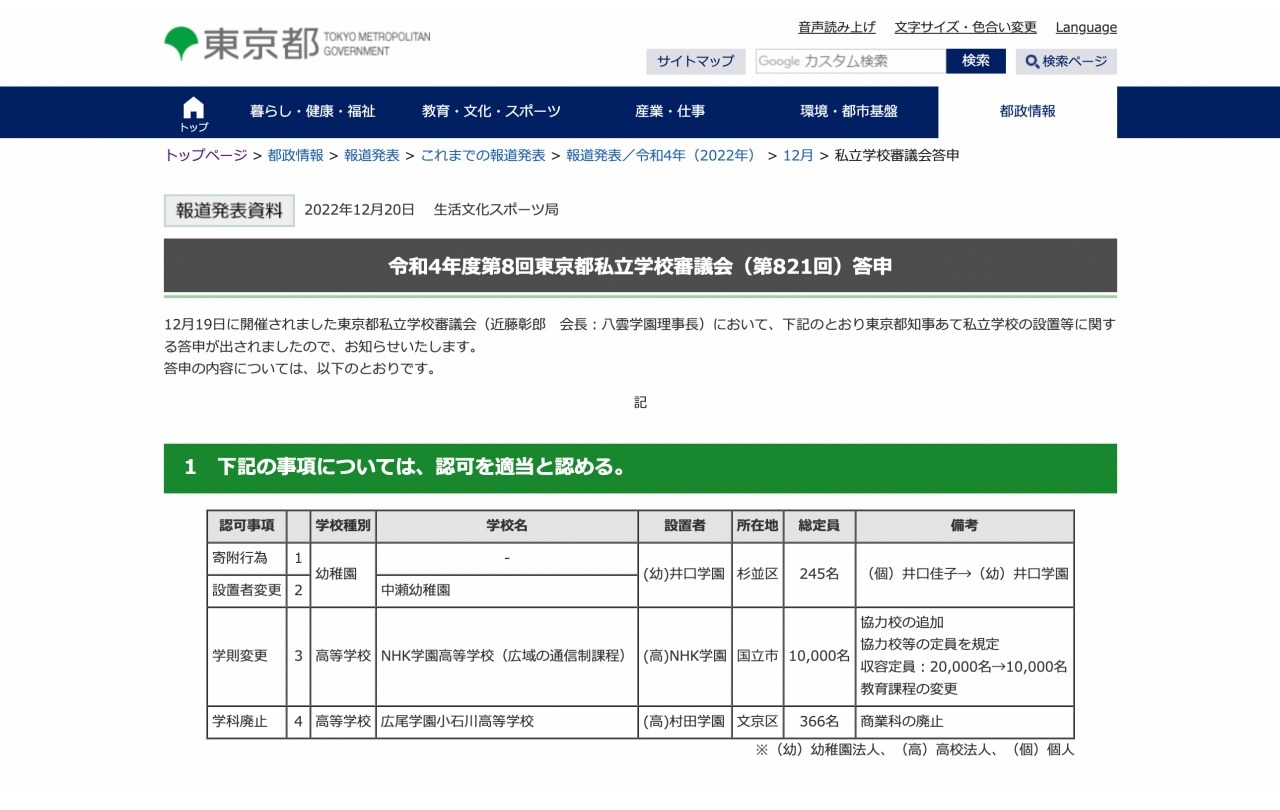Click the 総定員 column header

(819, 526)
